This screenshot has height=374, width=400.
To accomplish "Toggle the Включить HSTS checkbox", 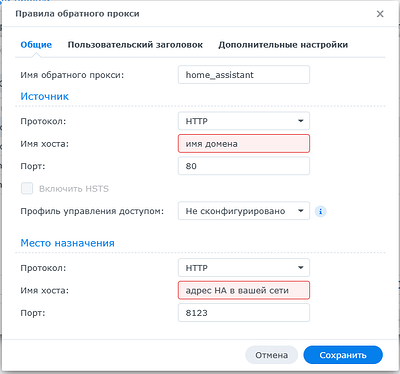I will point(27,188).
